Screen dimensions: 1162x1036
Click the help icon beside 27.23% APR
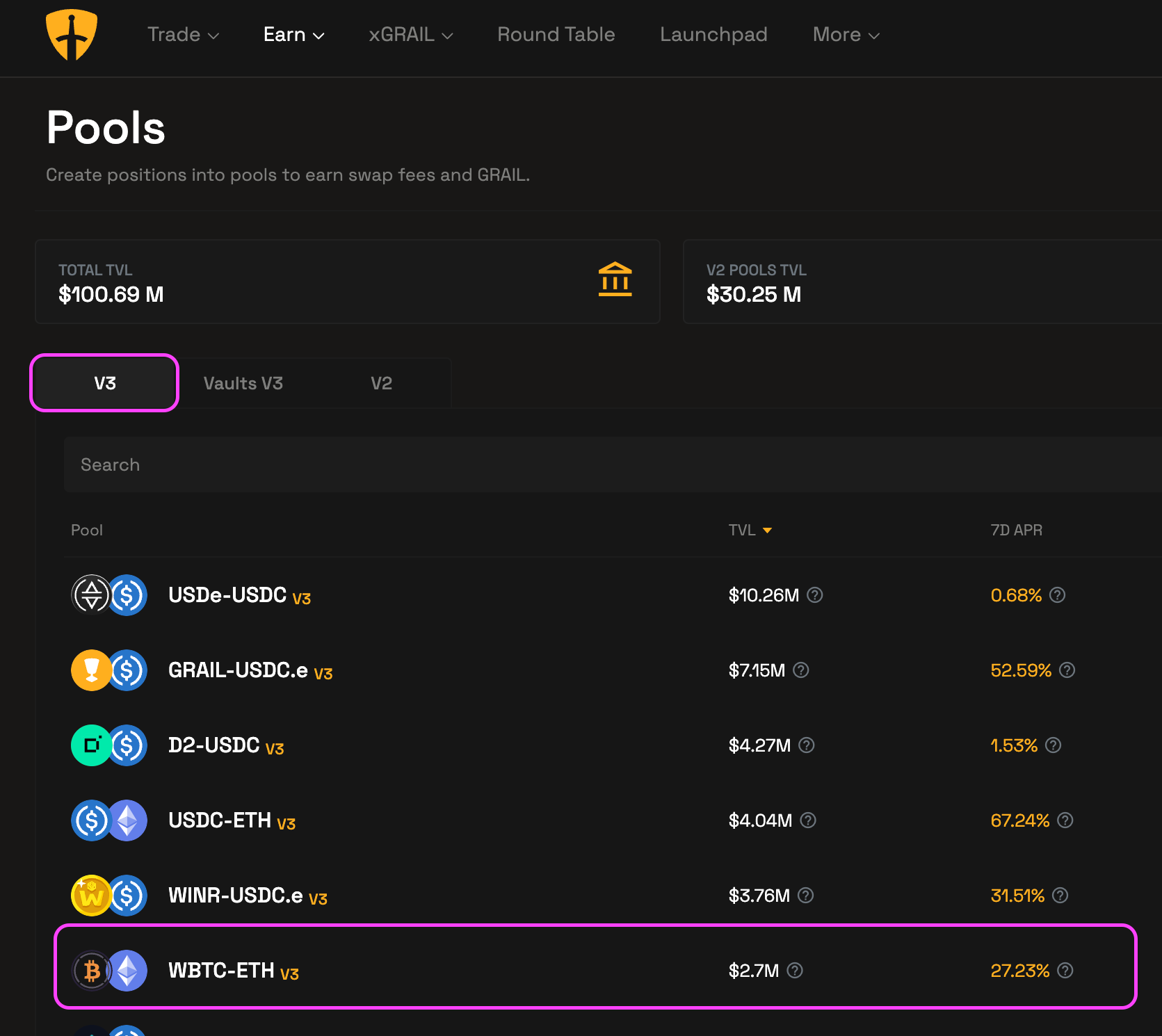click(x=1065, y=971)
